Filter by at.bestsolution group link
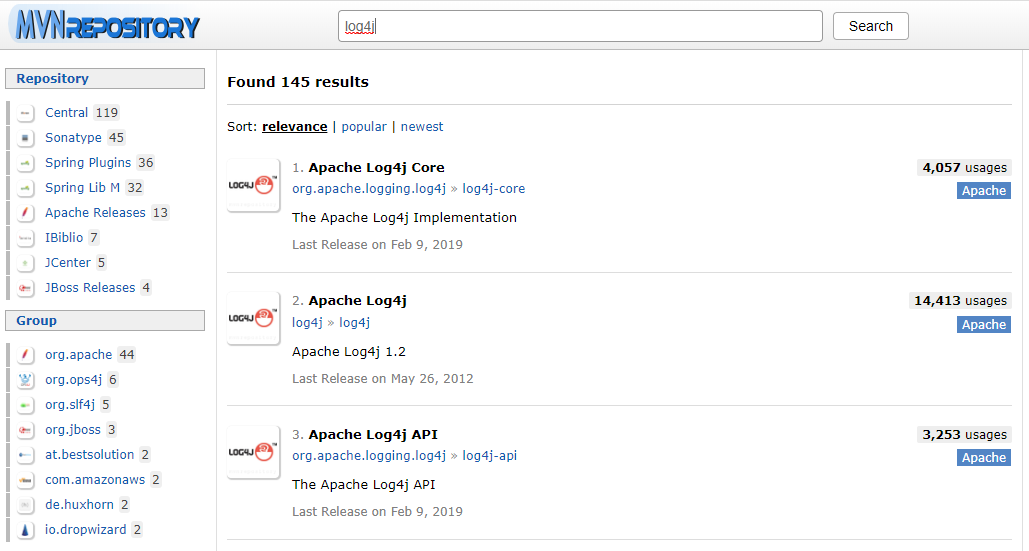The height and width of the screenshot is (551, 1029). pyautogui.click(x=89, y=455)
